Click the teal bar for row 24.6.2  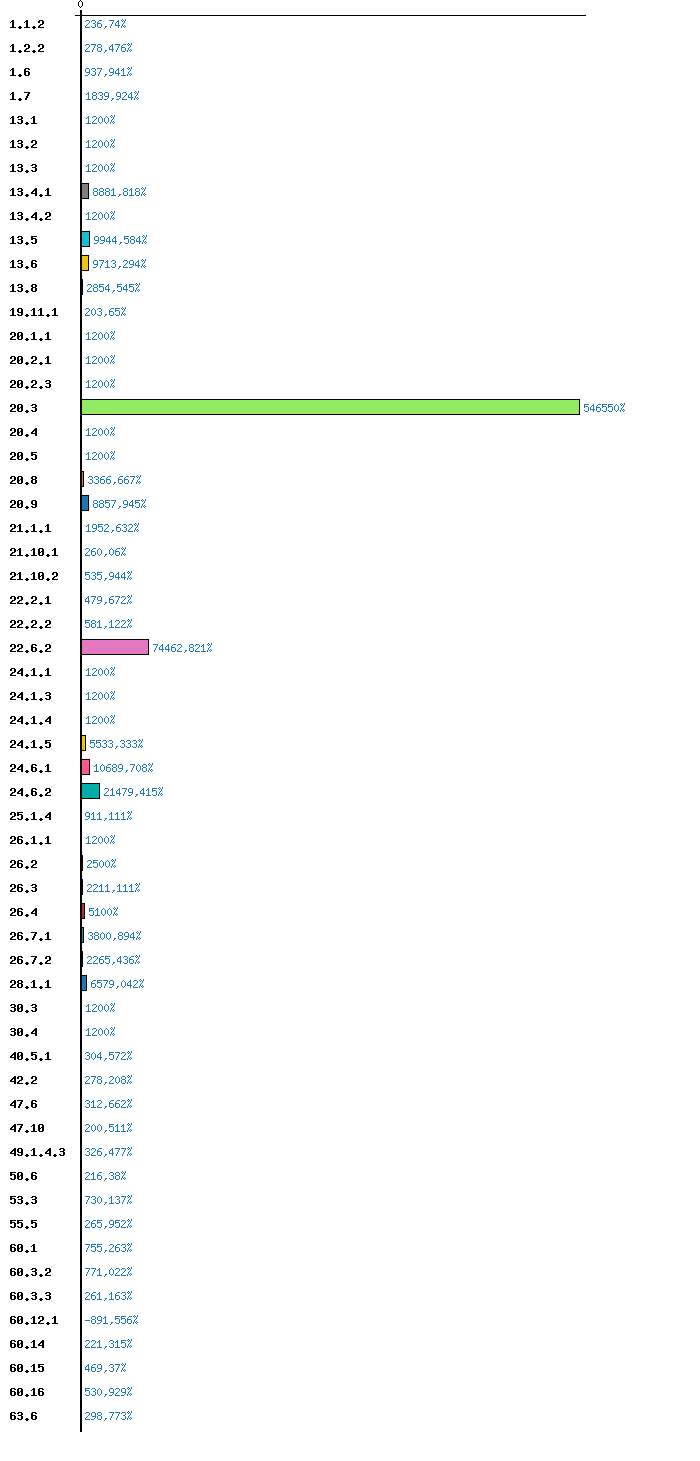[x=91, y=791]
